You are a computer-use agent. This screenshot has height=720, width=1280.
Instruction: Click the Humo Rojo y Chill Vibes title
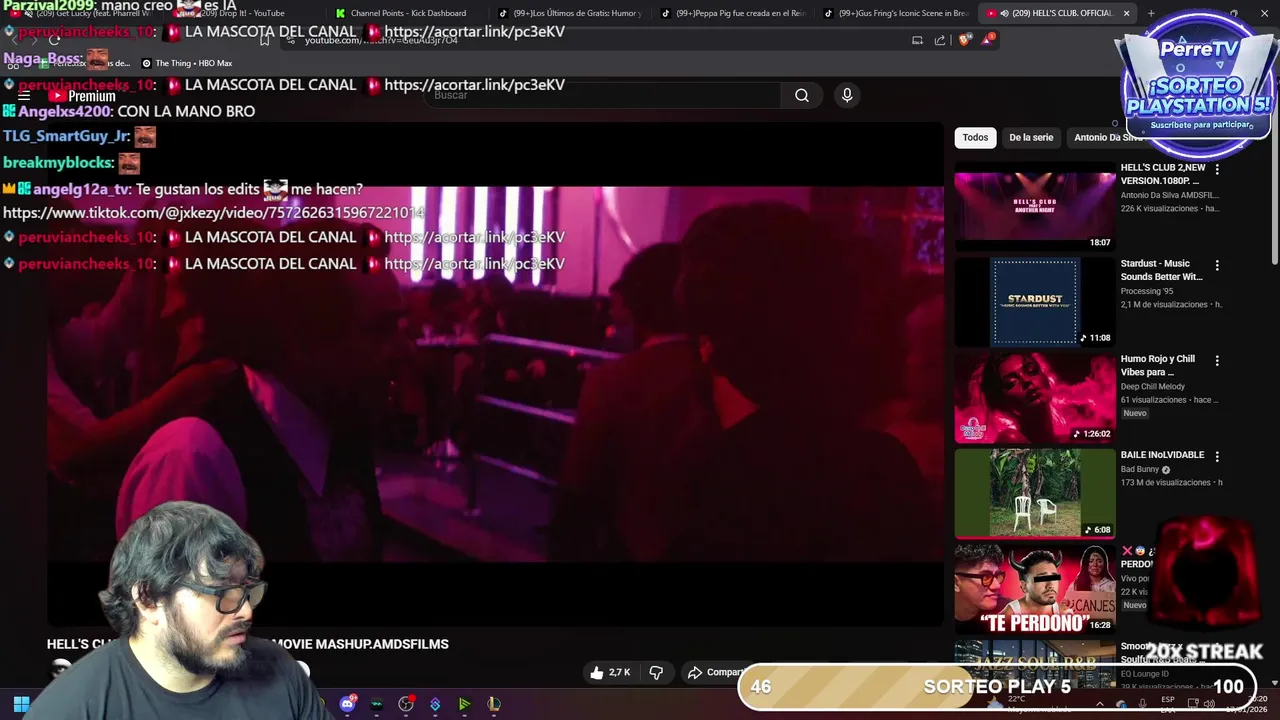click(1158, 365)
